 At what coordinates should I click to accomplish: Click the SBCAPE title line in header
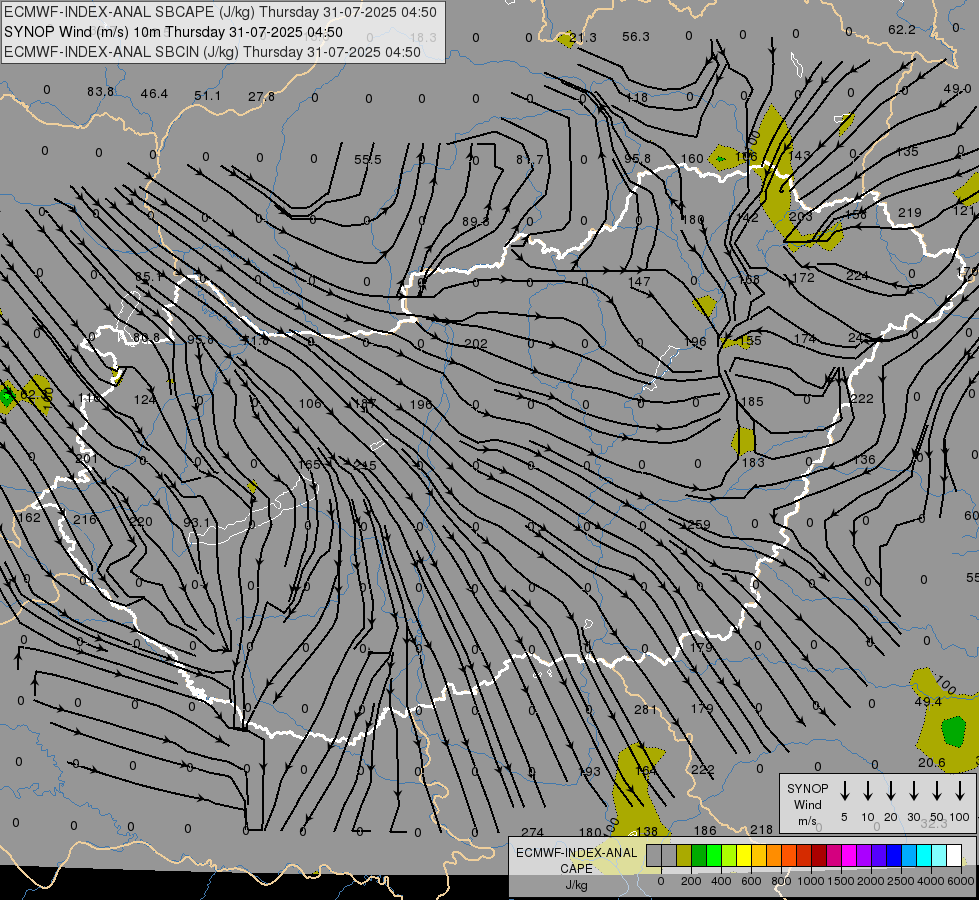tap(220, 12)
